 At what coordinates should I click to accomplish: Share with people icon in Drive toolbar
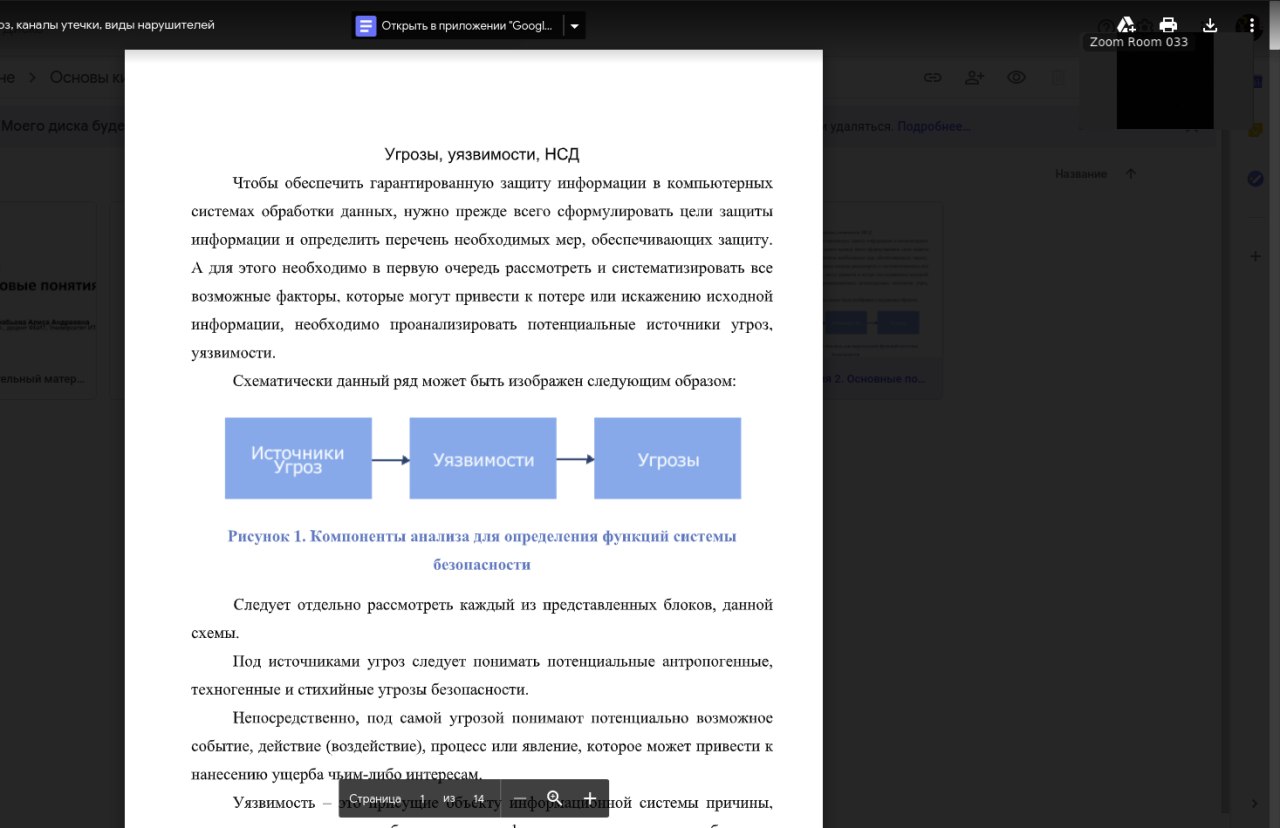(x=974, y=77)
